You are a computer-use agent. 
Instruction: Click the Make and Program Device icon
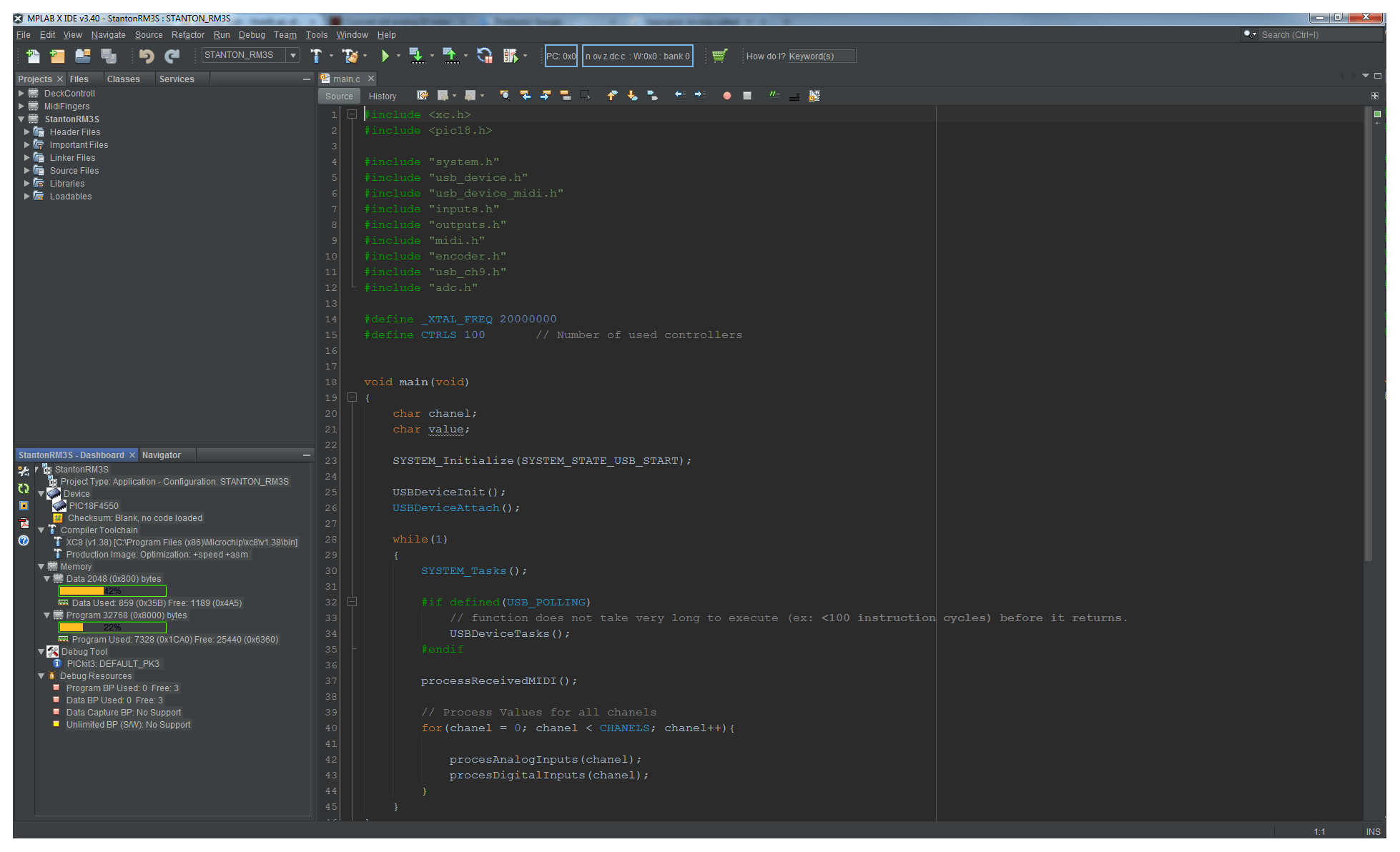416,56
